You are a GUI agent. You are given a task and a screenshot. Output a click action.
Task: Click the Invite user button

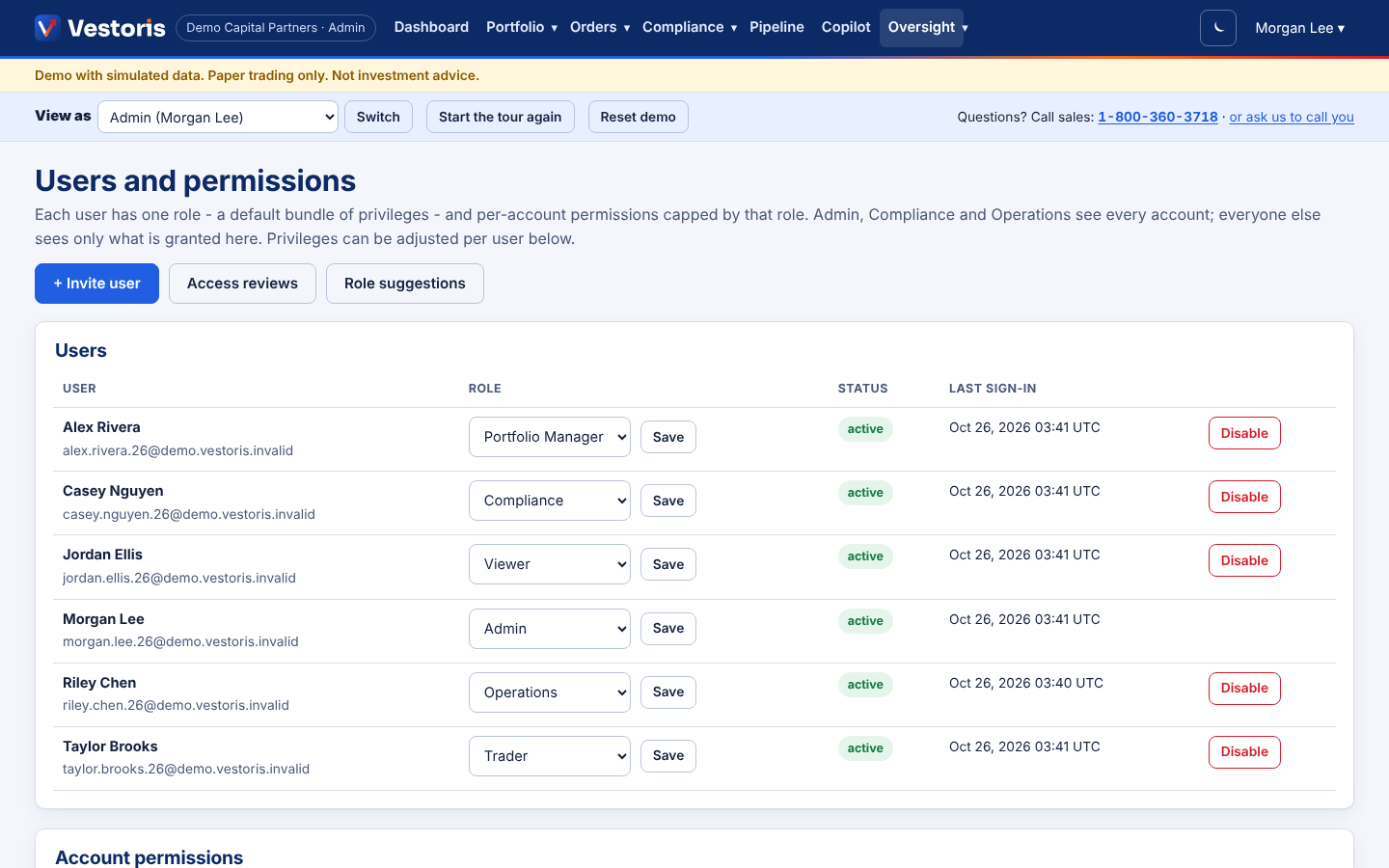pos(96,284)
